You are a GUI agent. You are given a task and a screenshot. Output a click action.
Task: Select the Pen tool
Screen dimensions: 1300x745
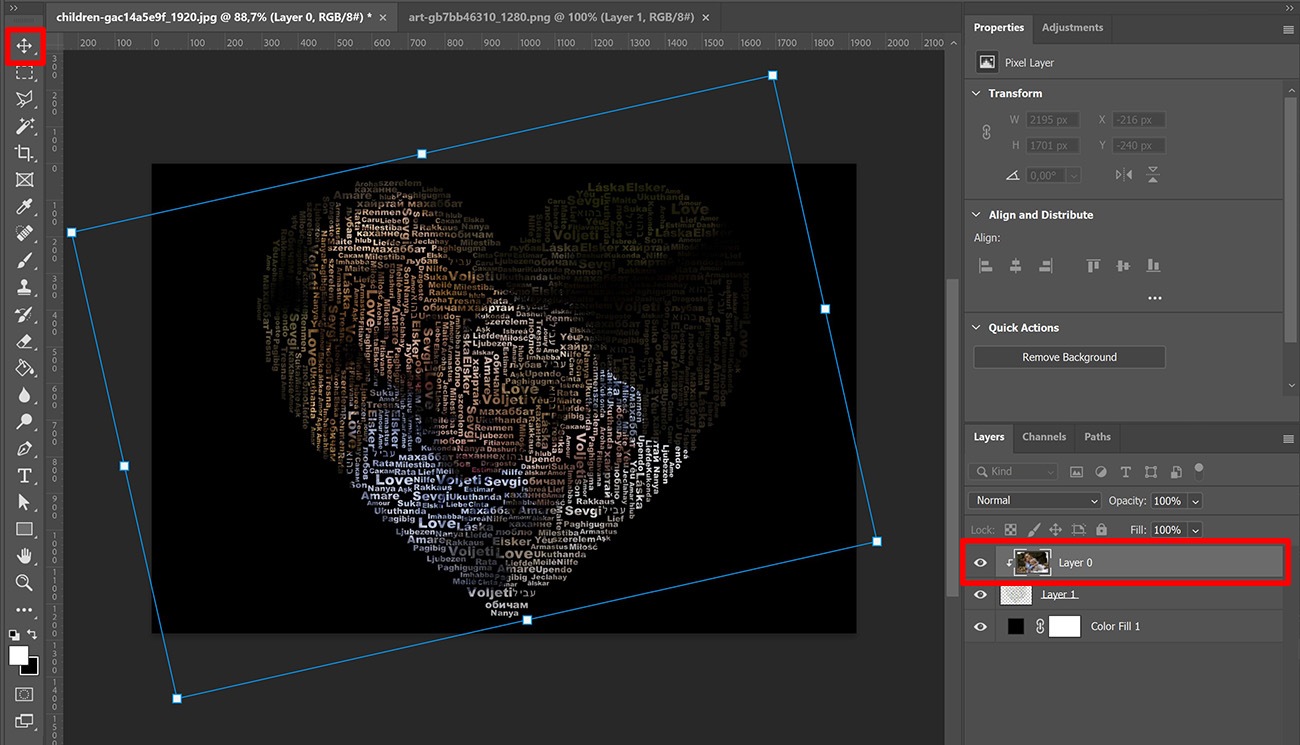click(25, 448)
